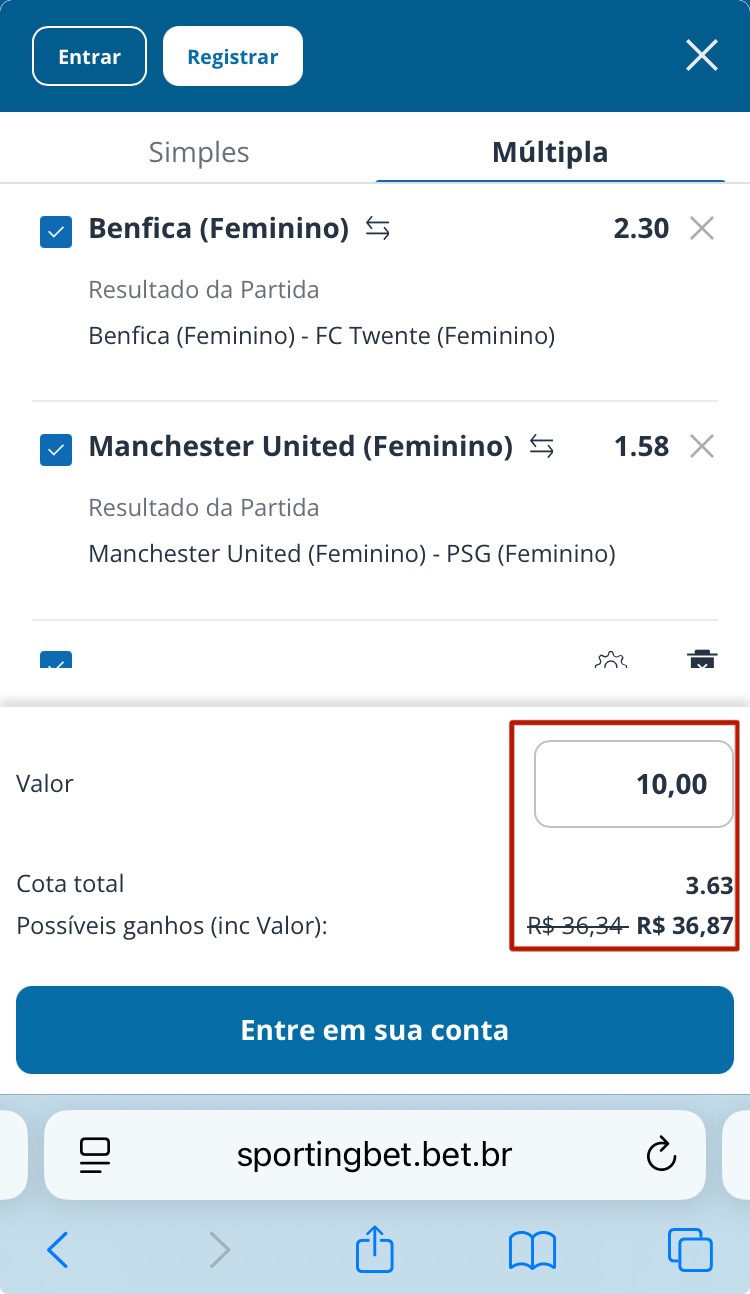The image size is (750, 1294).
Task: Uncheck the Benfica (Feminino) selection
Action: click(x=56, y=233)
